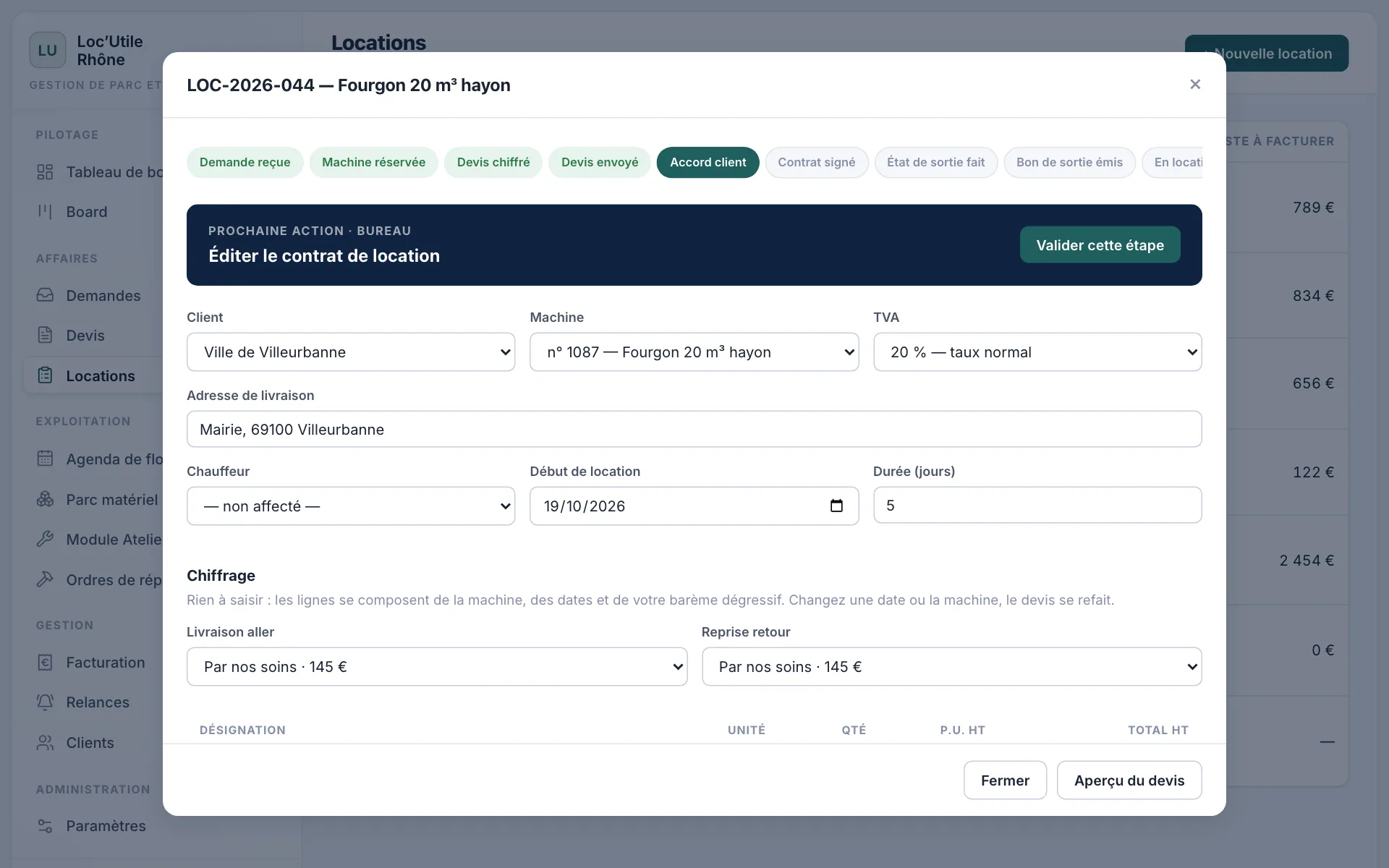Viewport: 1389px width, 868px height.
Task: Select the Devis chiffré step
Action: point(493,162)
